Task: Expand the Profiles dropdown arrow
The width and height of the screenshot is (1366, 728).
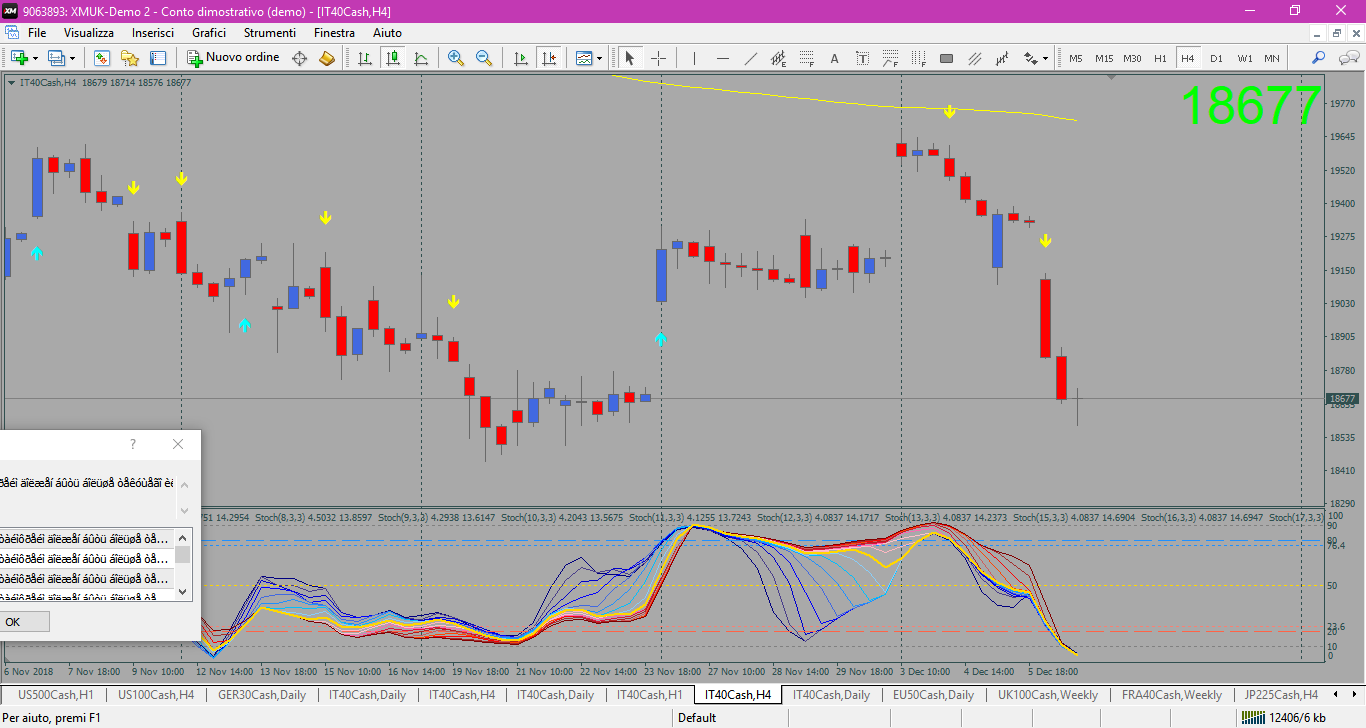Action: (72, 58)
